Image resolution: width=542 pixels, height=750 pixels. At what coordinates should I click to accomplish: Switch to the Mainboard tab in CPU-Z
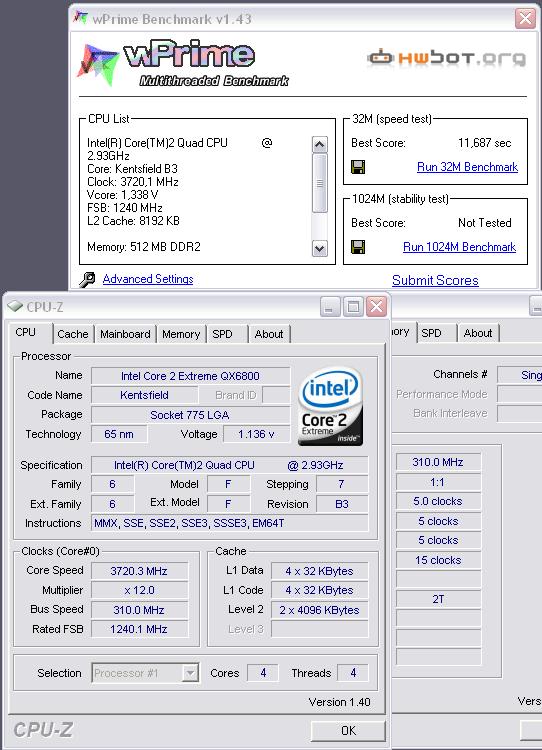click(x=125, y=334)
